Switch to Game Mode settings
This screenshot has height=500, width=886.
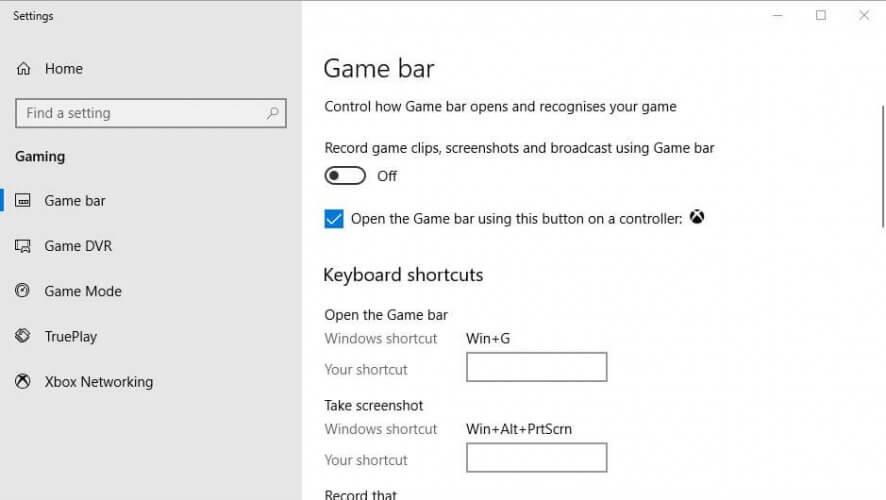point(83,291)
